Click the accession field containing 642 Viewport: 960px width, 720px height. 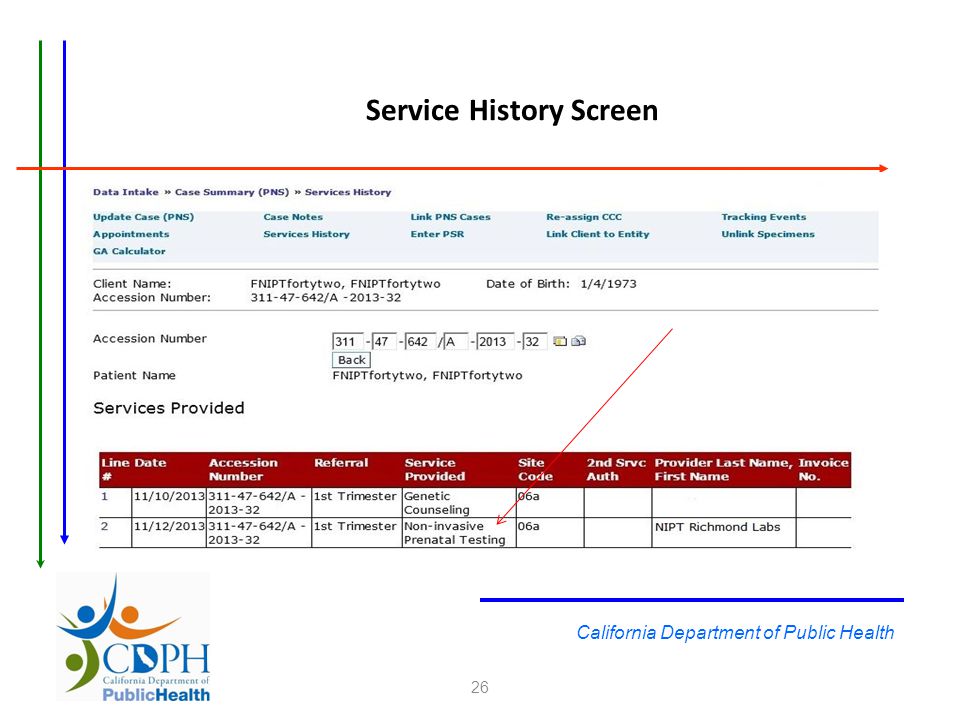click(421, 342)
